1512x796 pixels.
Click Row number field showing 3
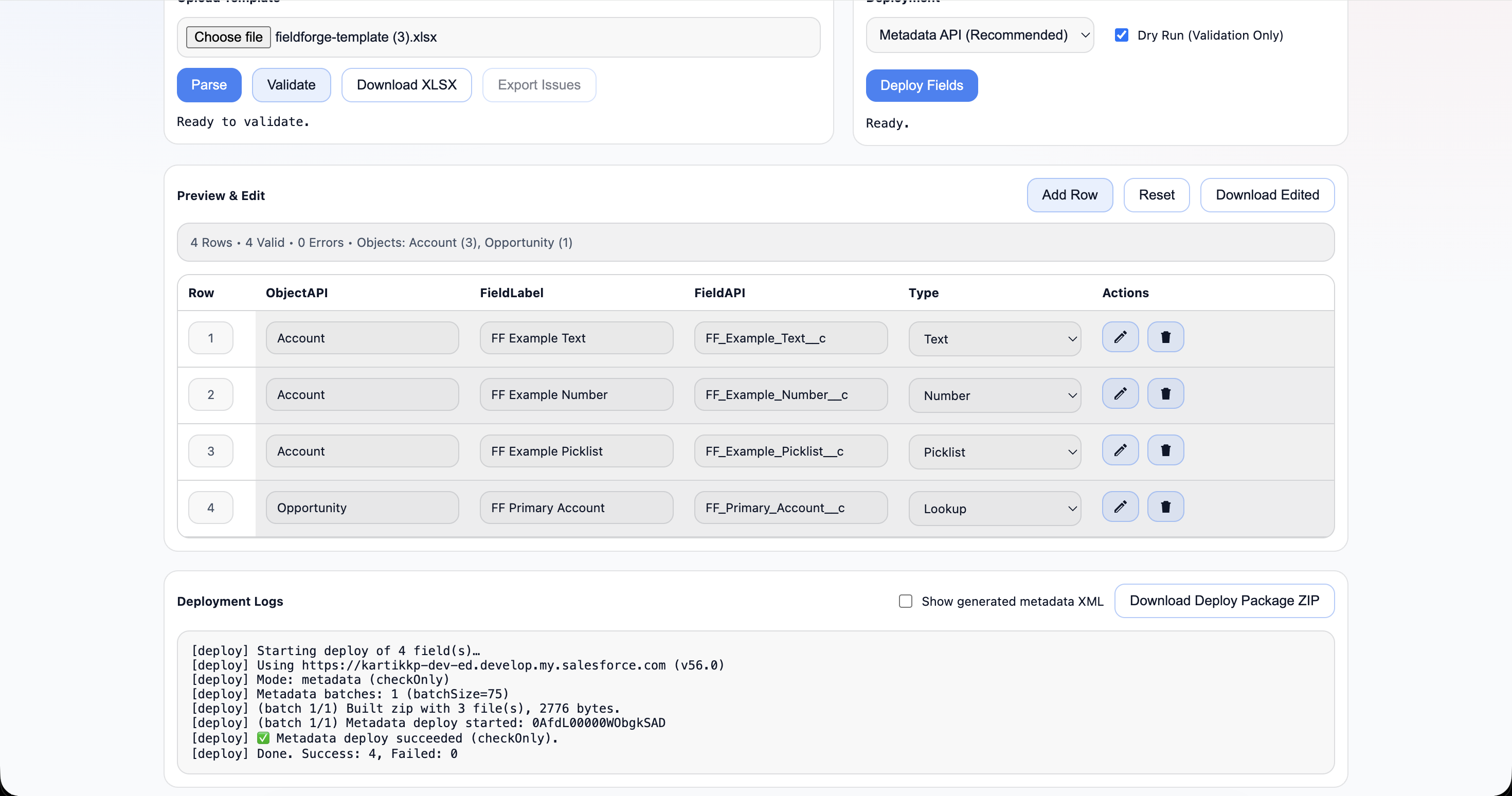coord(211,451)
